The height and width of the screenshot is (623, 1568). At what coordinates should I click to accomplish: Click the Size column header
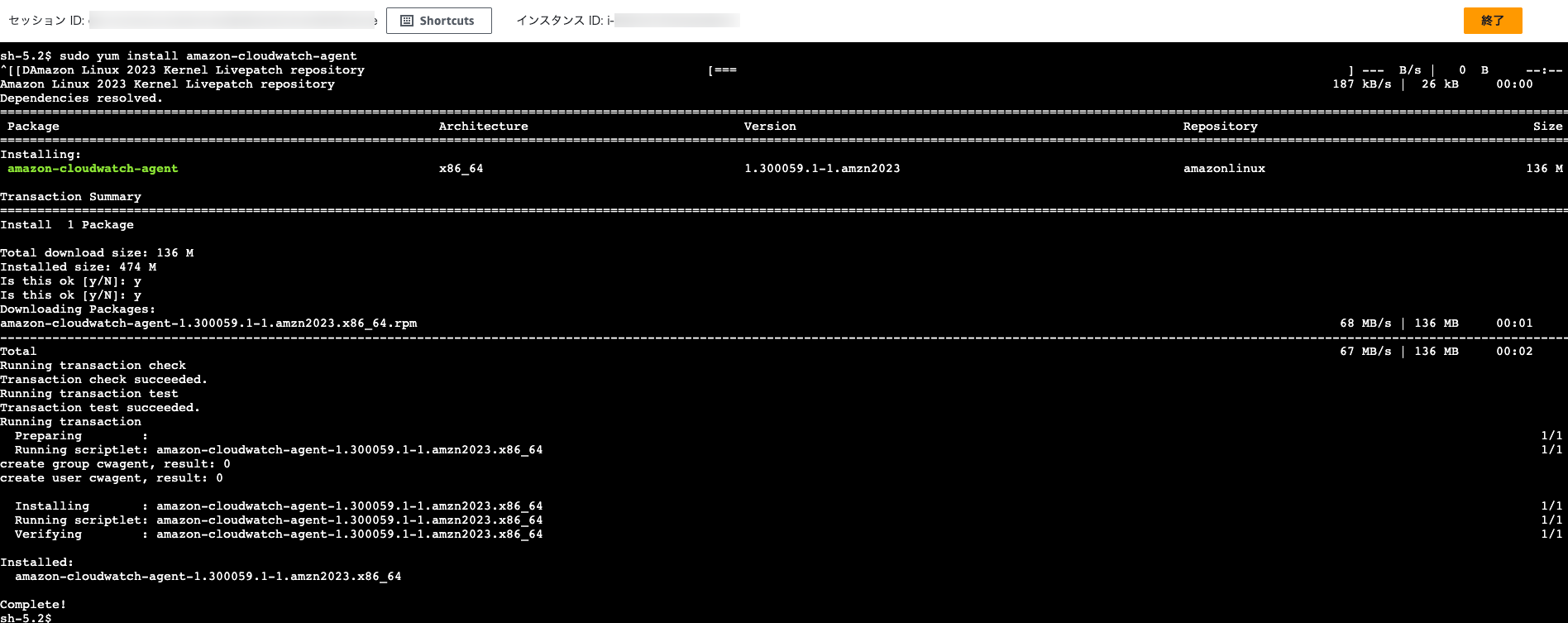[1548, 127]
